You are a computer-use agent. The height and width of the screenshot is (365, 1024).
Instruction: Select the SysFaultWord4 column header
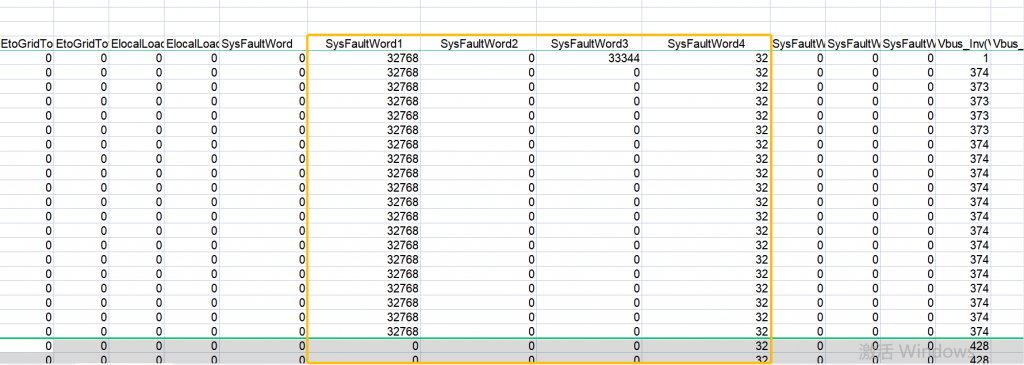point(706,44)
